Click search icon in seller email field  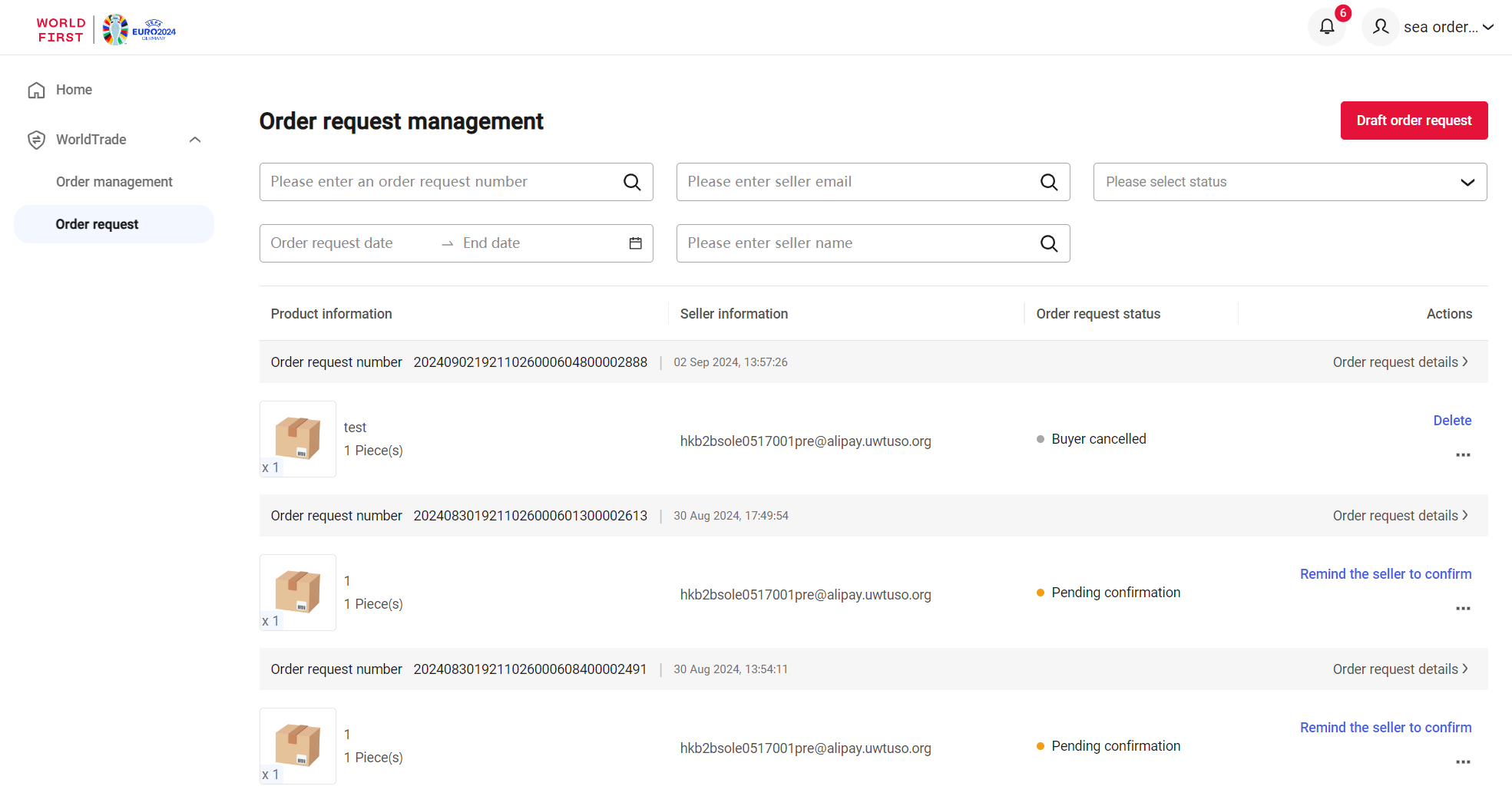tap(1048, 182)
